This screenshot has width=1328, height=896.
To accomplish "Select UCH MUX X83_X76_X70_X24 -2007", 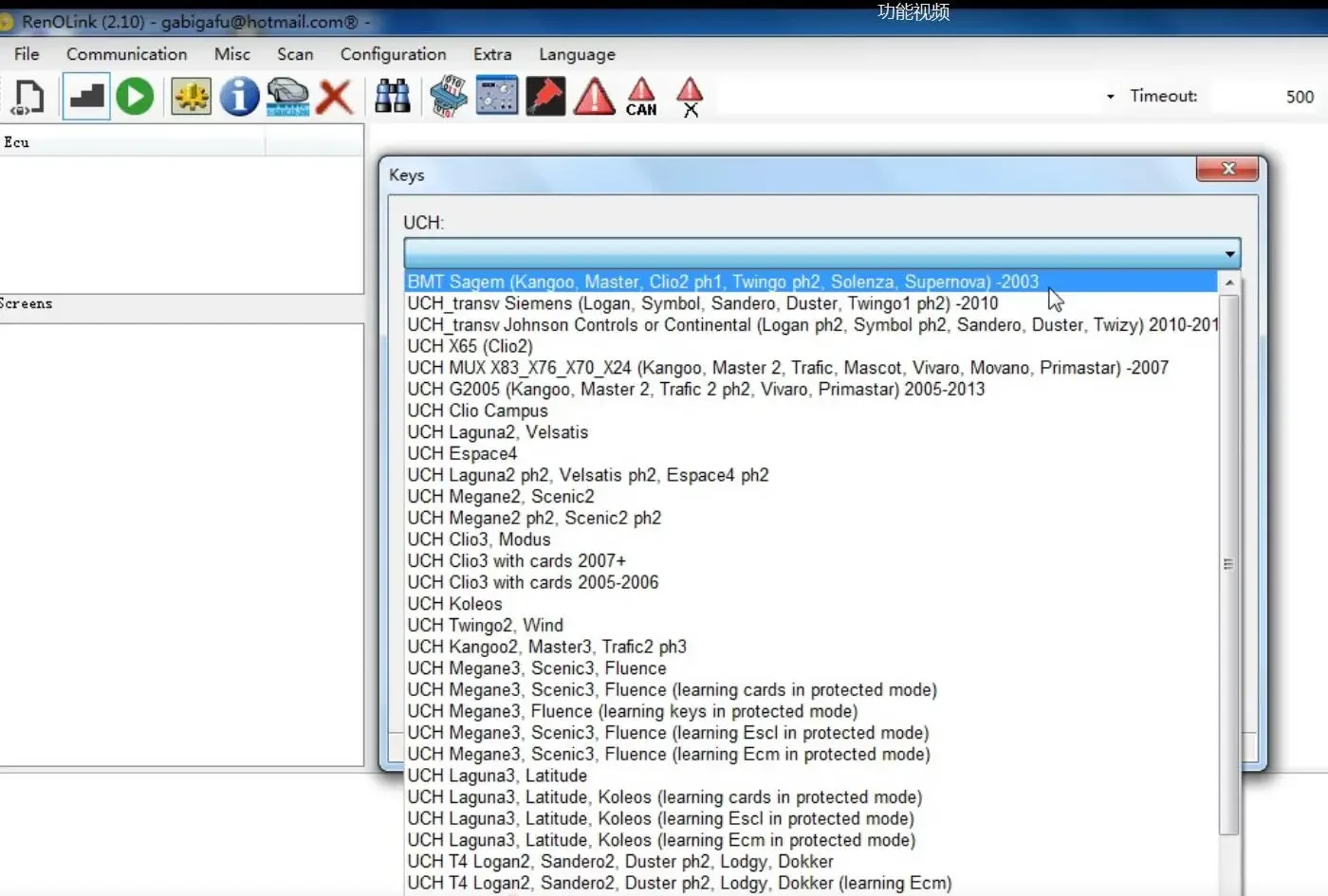I will point(811,368).
